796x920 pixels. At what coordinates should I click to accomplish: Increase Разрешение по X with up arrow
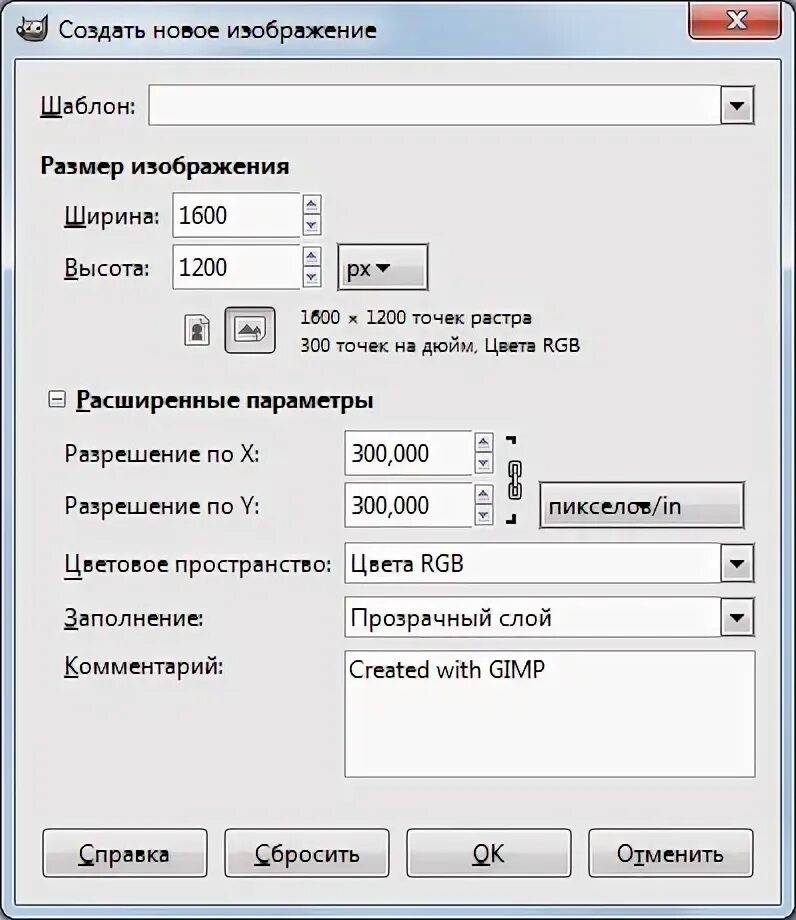click(483, 443)
